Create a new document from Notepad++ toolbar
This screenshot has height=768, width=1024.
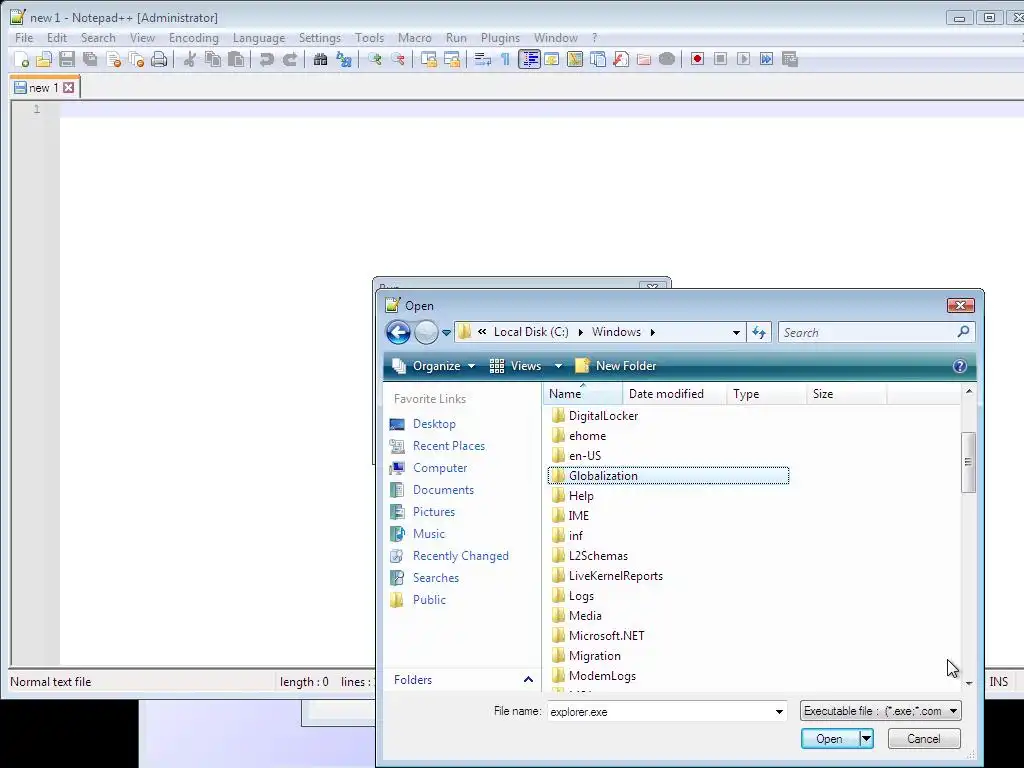point(21,59)
